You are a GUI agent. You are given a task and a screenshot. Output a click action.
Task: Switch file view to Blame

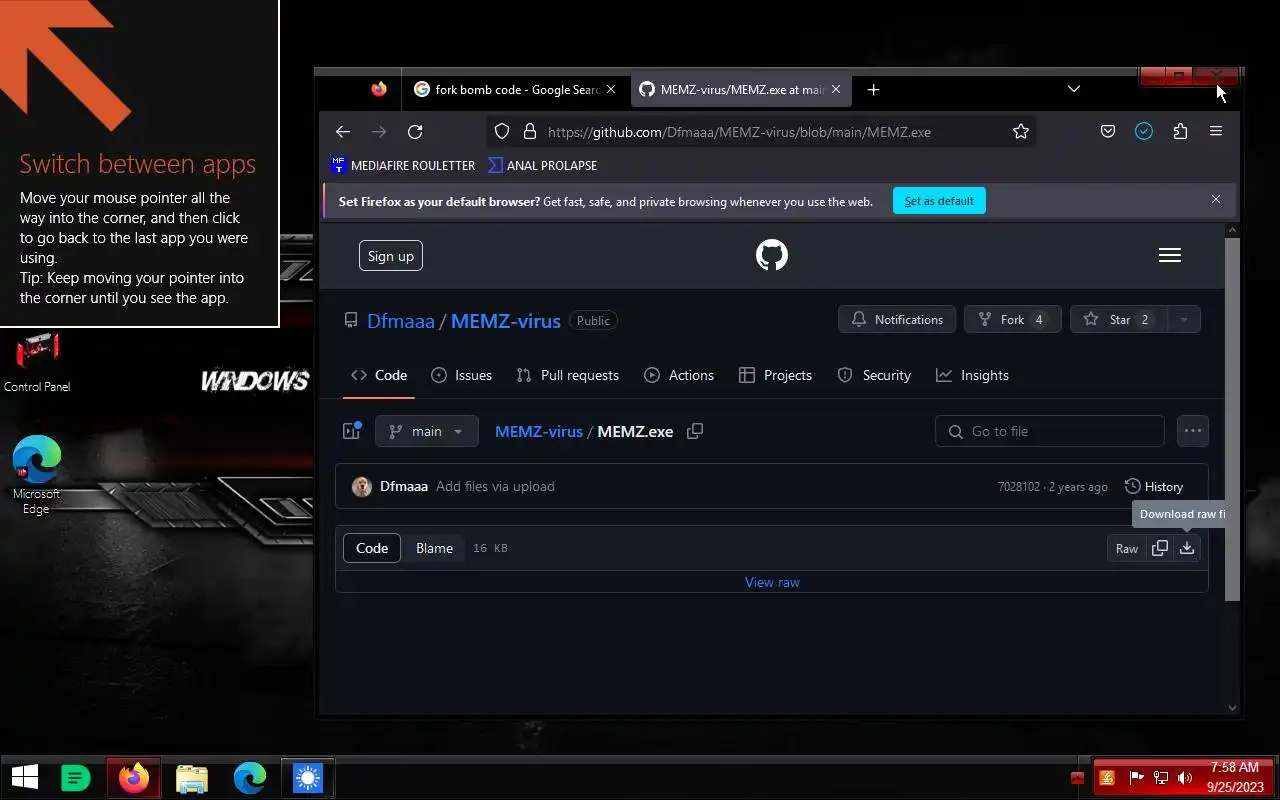[x=434, y=548]
